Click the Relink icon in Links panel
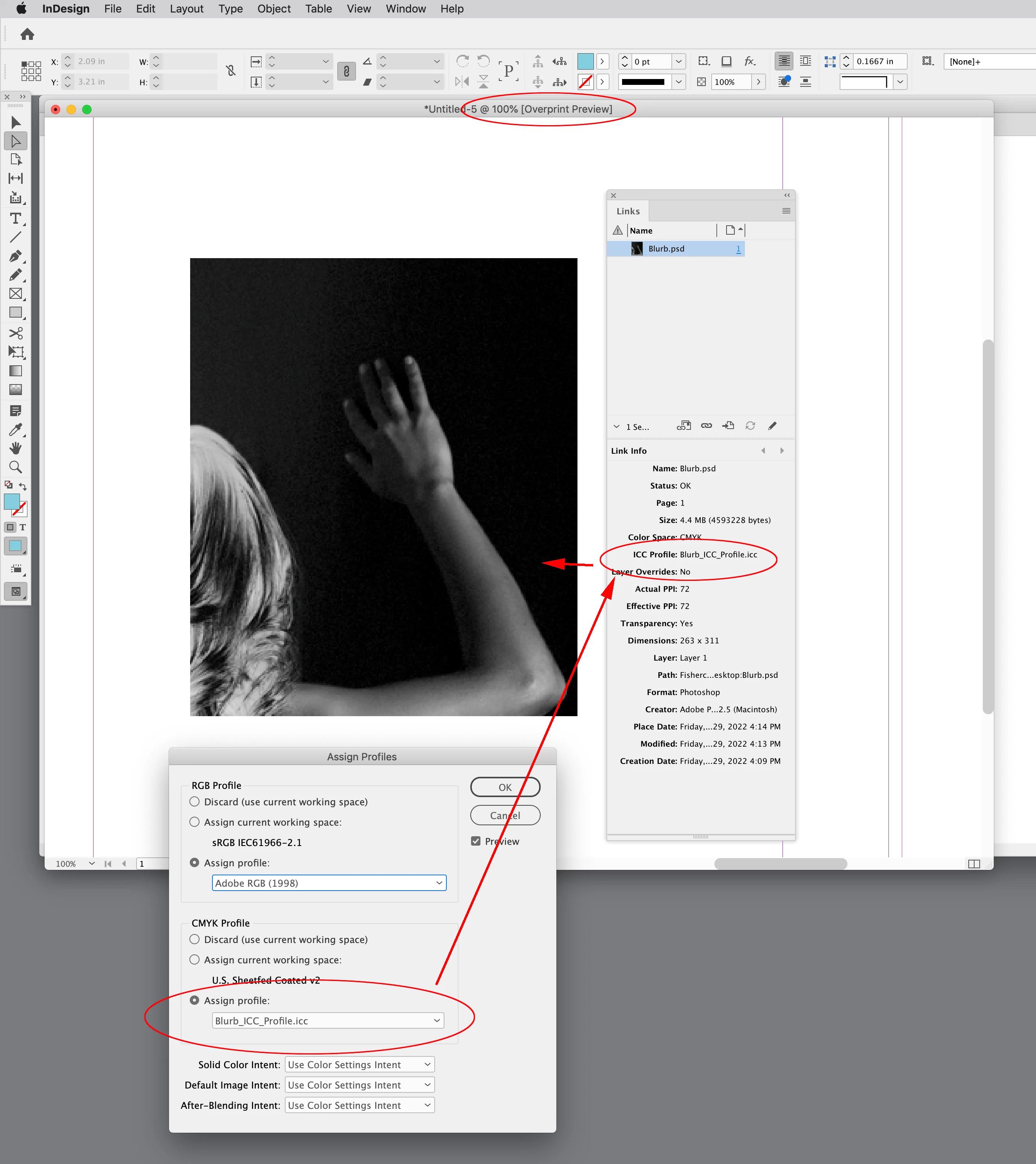 pyautogui.click(x=706, y=426)
